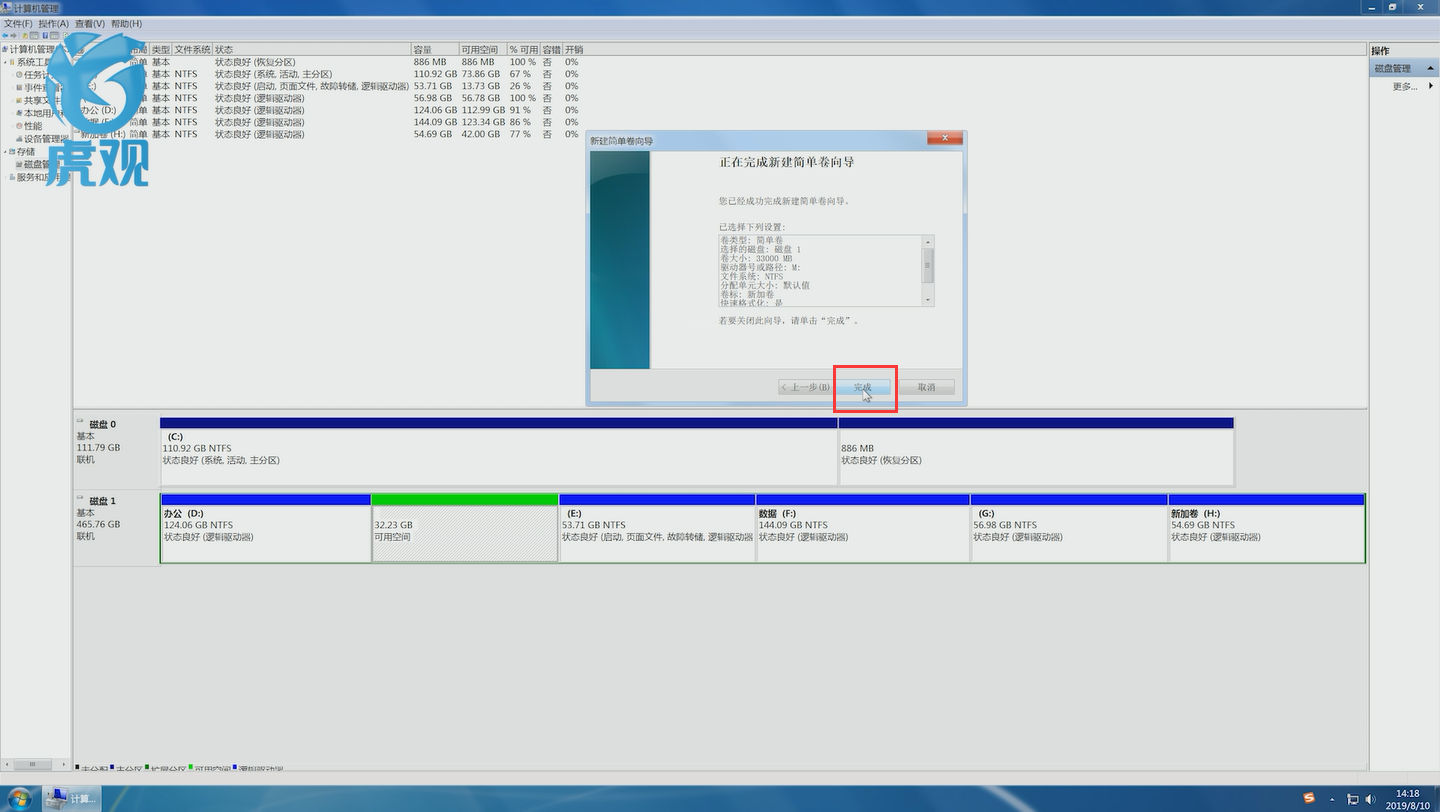Show hidden tray icons
Image resolution: width=1440 pixels, height=812 pixels.
click(x=1334, y=799)
